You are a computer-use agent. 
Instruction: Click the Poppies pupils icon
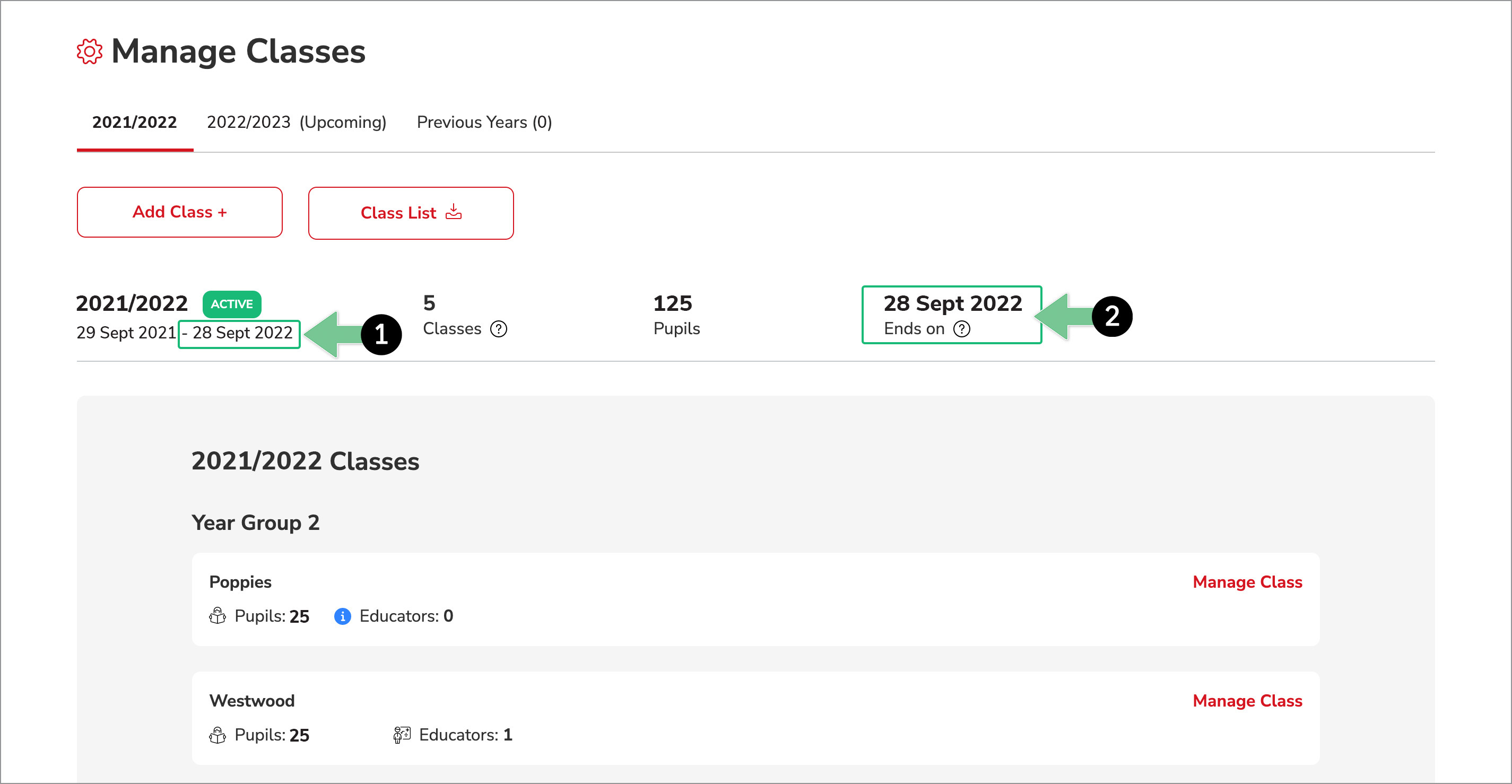tap(217, 616)
